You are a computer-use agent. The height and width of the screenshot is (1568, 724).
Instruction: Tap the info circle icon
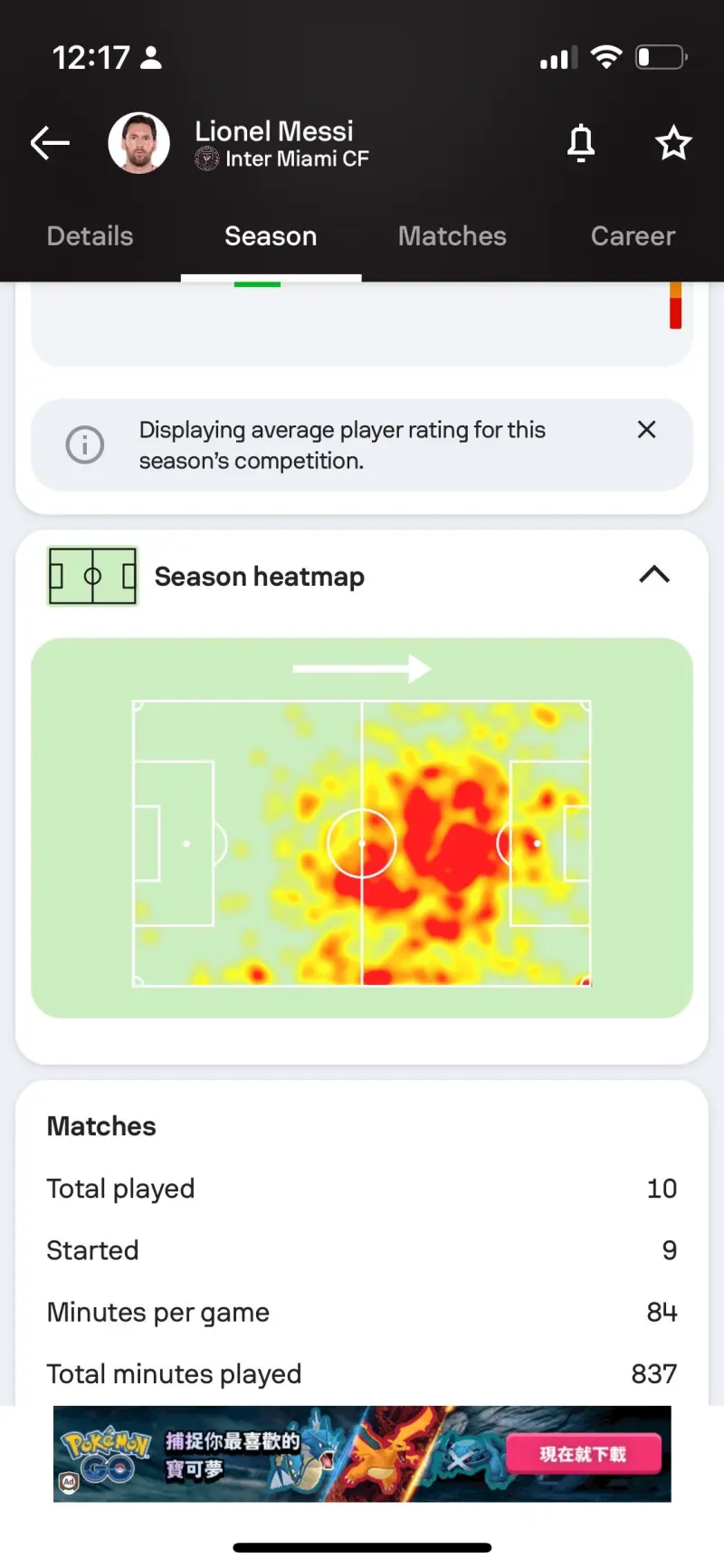(85, 445)
